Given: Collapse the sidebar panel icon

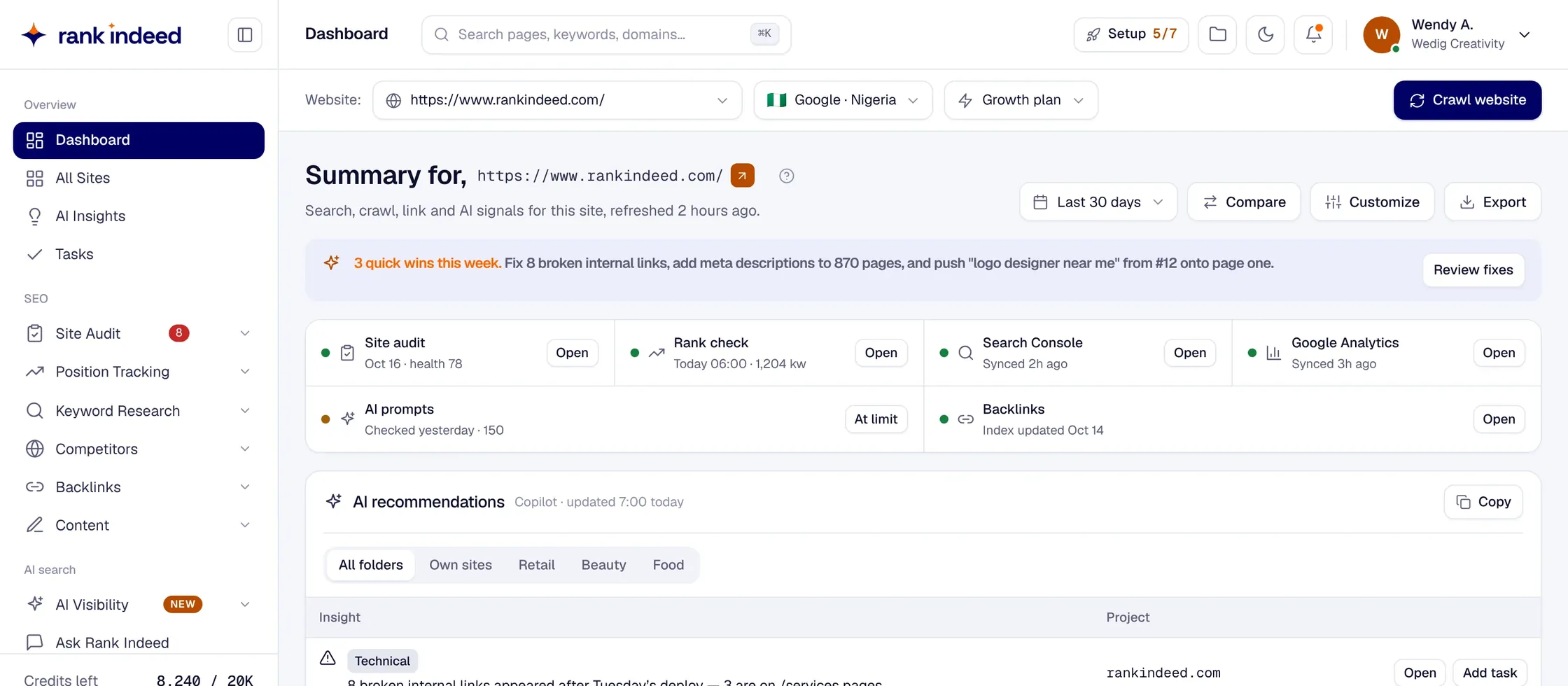Looking at the screenshot, I should click(245, 34).
